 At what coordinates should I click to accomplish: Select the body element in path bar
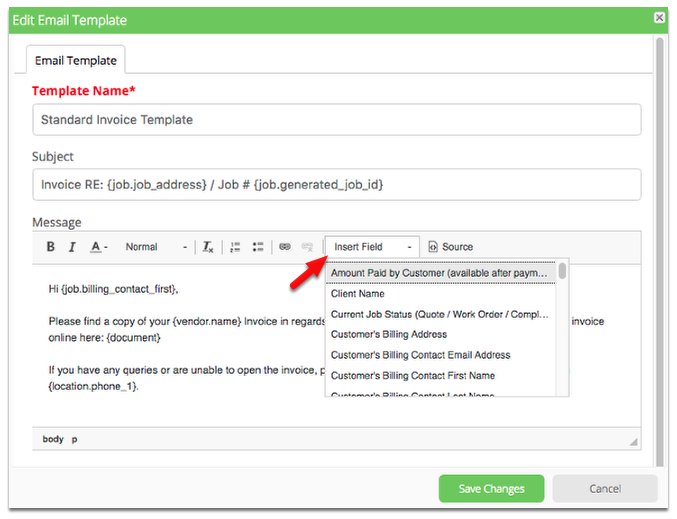click(x=53, y=439)
